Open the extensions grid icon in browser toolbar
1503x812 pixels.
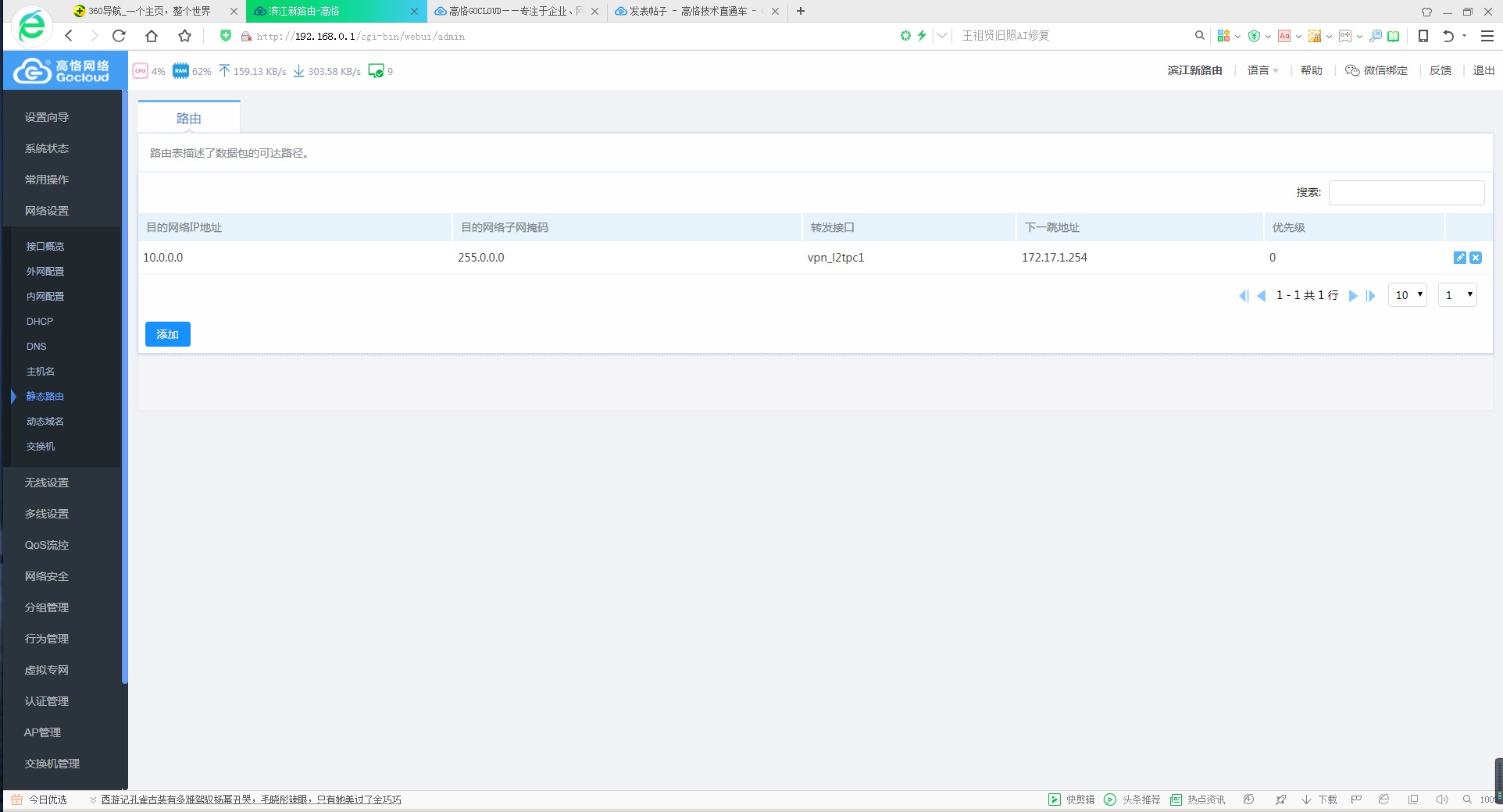1223,35
